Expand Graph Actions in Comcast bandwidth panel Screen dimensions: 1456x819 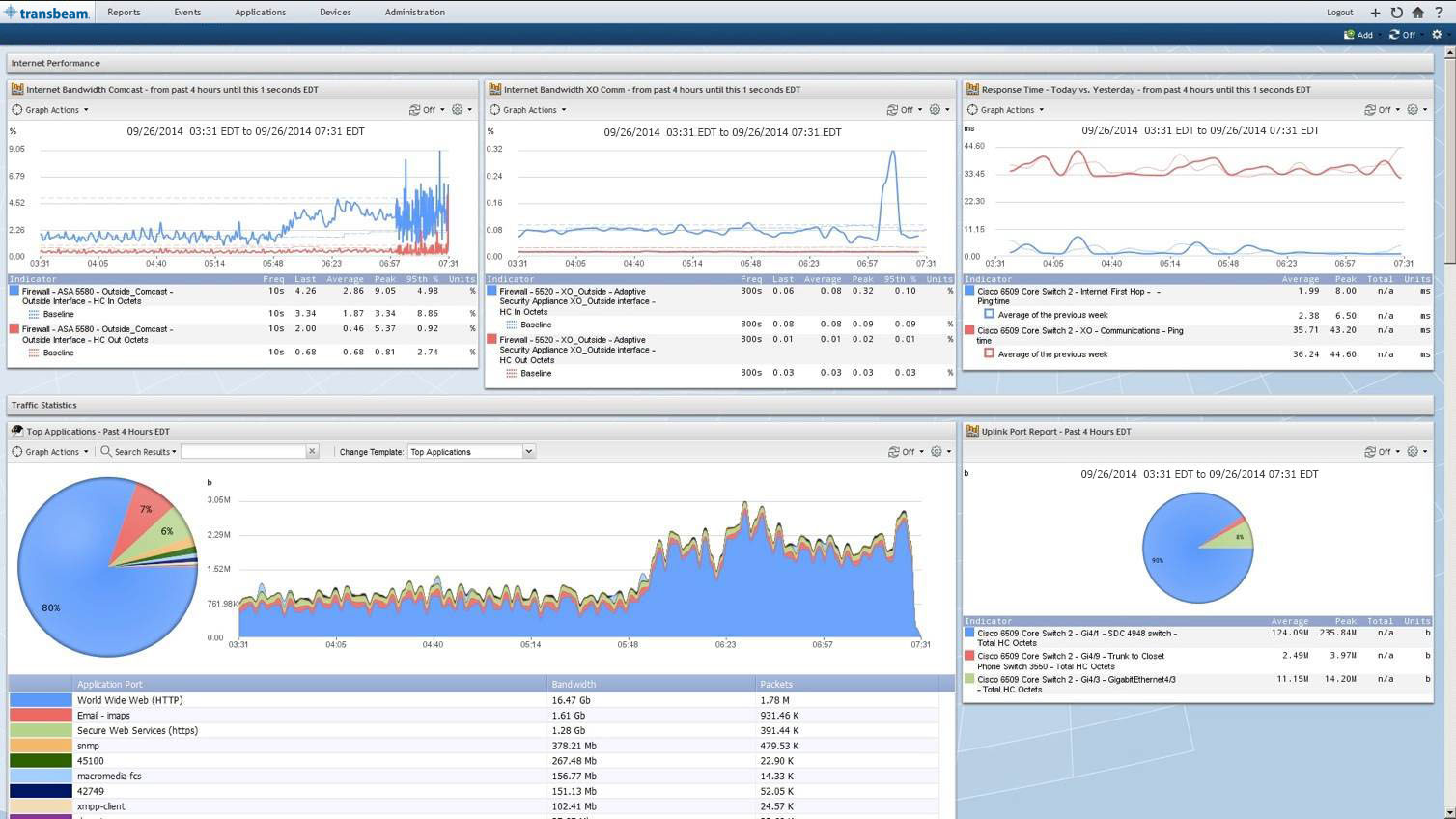click(50, 110)
